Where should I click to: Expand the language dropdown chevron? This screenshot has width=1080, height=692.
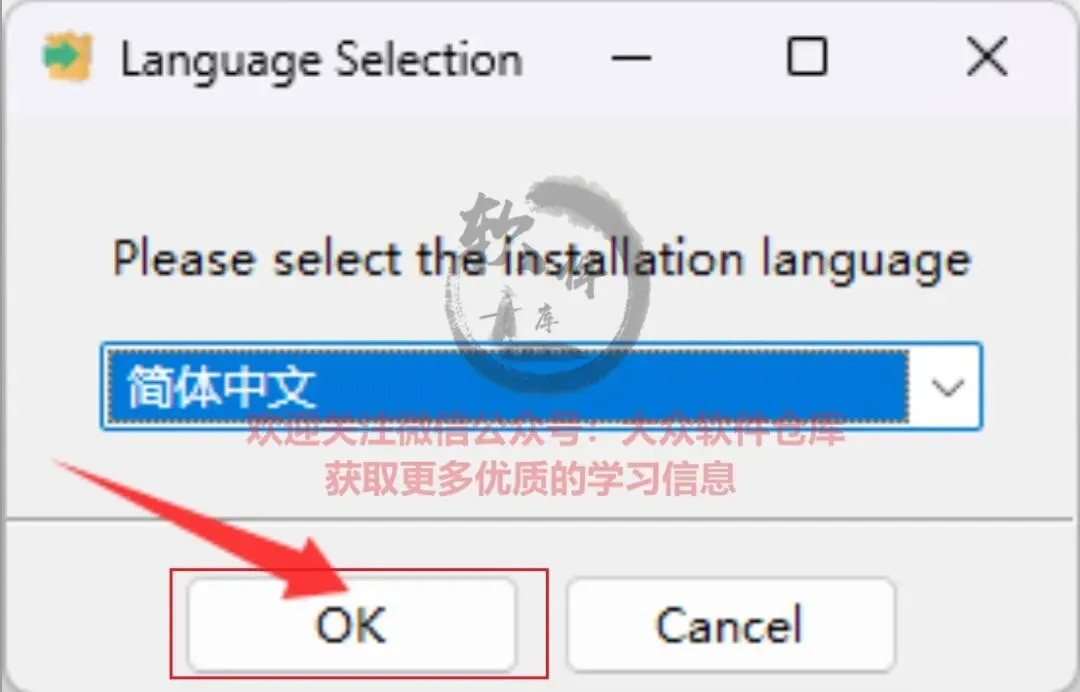[x=948, y=388]
